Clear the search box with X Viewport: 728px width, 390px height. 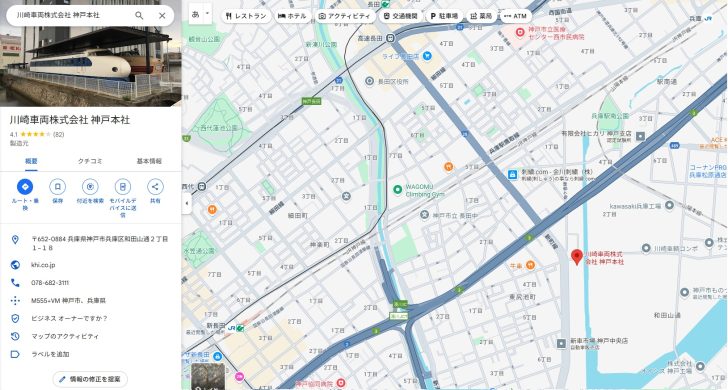point(162,15)
